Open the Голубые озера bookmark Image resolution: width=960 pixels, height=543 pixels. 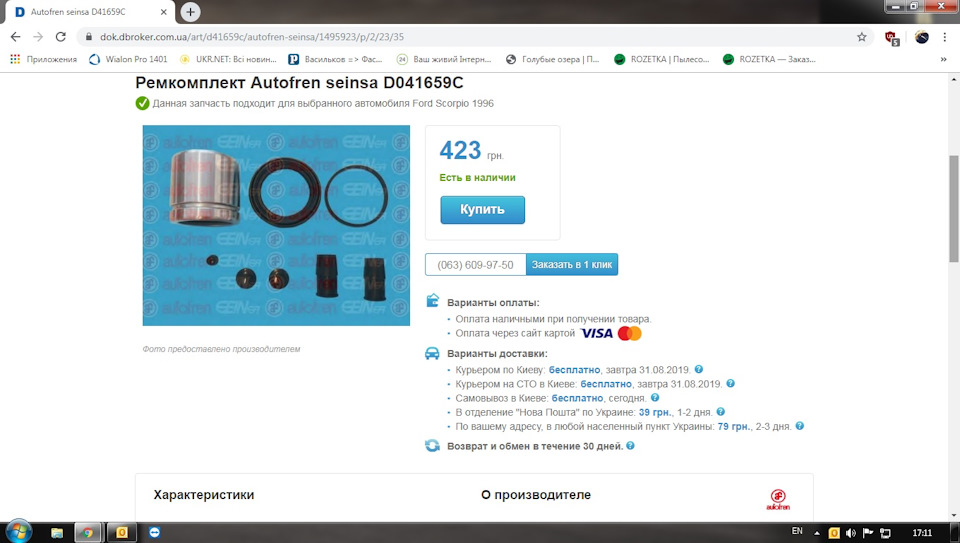552,59
